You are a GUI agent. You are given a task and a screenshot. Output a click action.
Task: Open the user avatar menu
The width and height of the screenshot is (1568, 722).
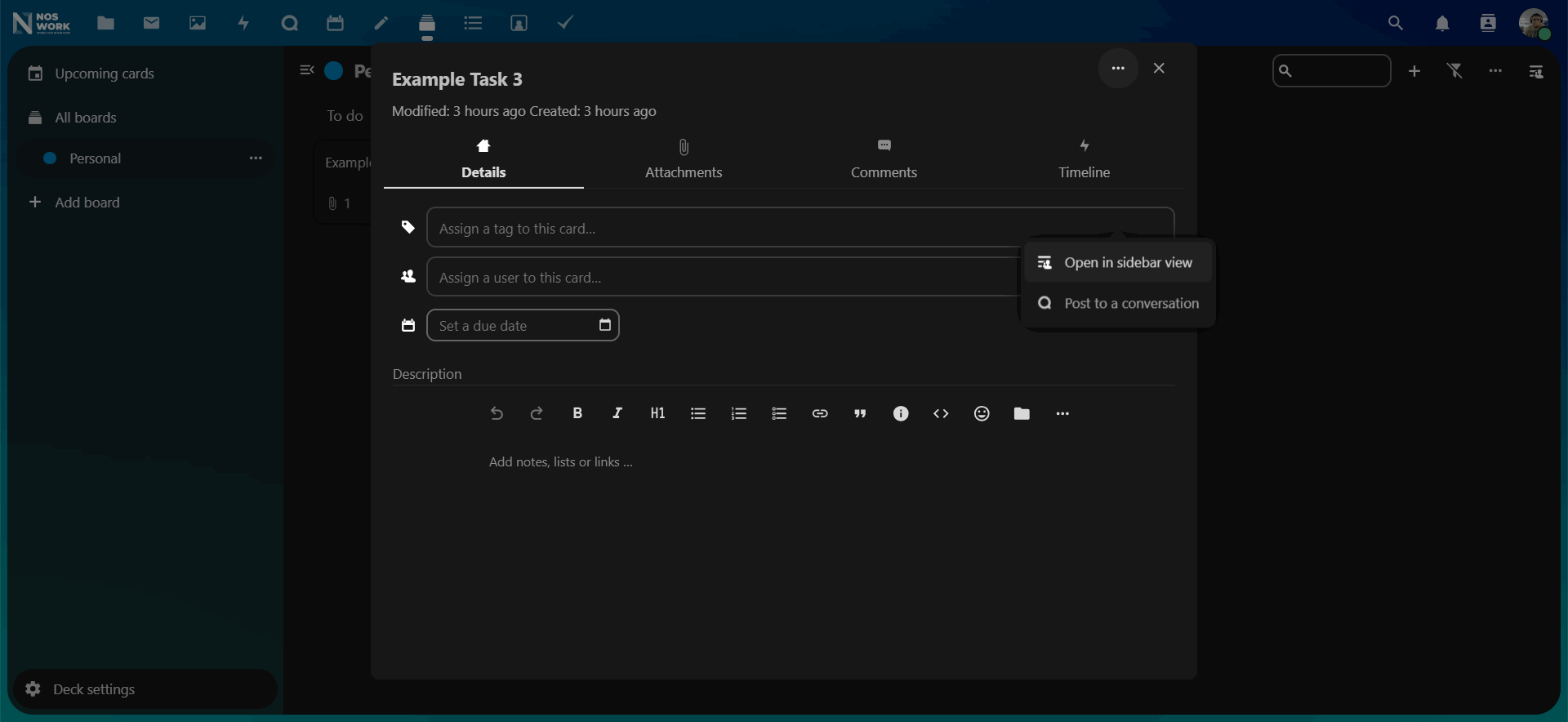pos(1535,23)
